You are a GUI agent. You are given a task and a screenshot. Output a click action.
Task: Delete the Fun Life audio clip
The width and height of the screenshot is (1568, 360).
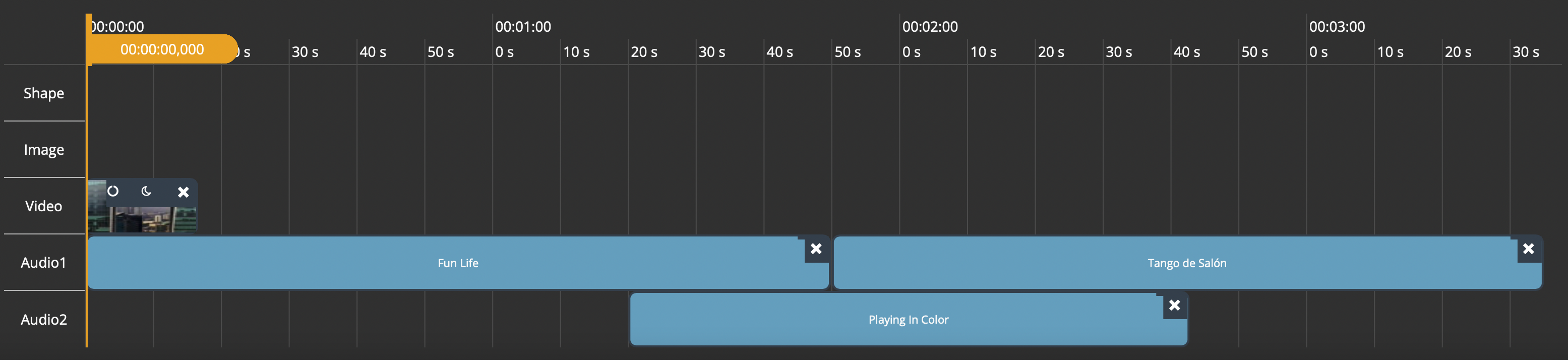(x=816, y=249)
